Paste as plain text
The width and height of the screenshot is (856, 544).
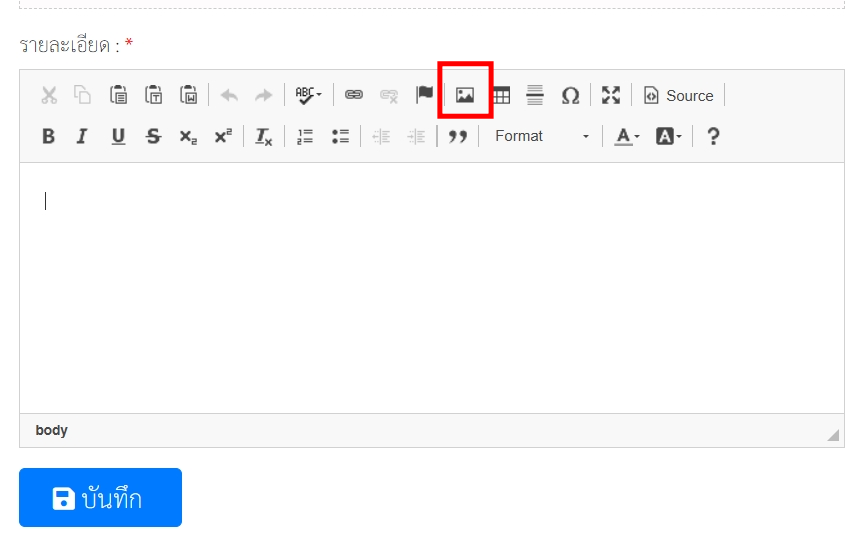click(154, 95)
